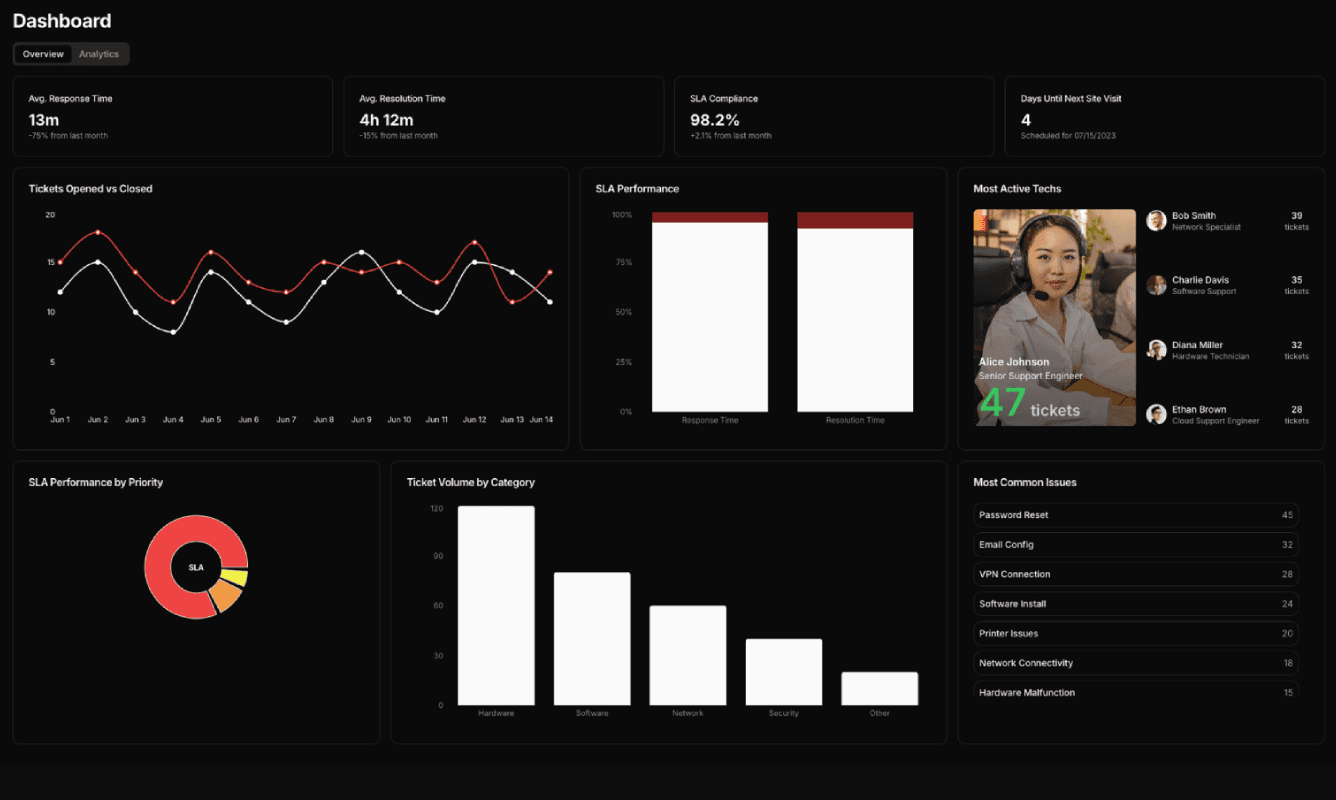Click Bob Smith's profile avatar

point(1155,220)
